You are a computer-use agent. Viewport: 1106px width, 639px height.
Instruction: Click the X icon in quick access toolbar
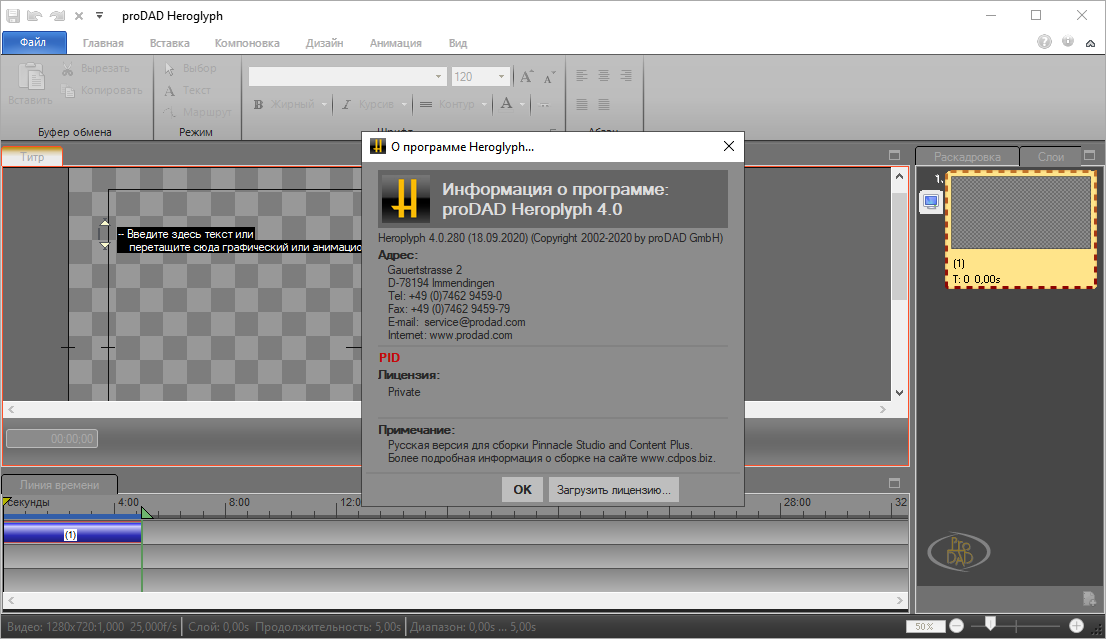[79, 16]
